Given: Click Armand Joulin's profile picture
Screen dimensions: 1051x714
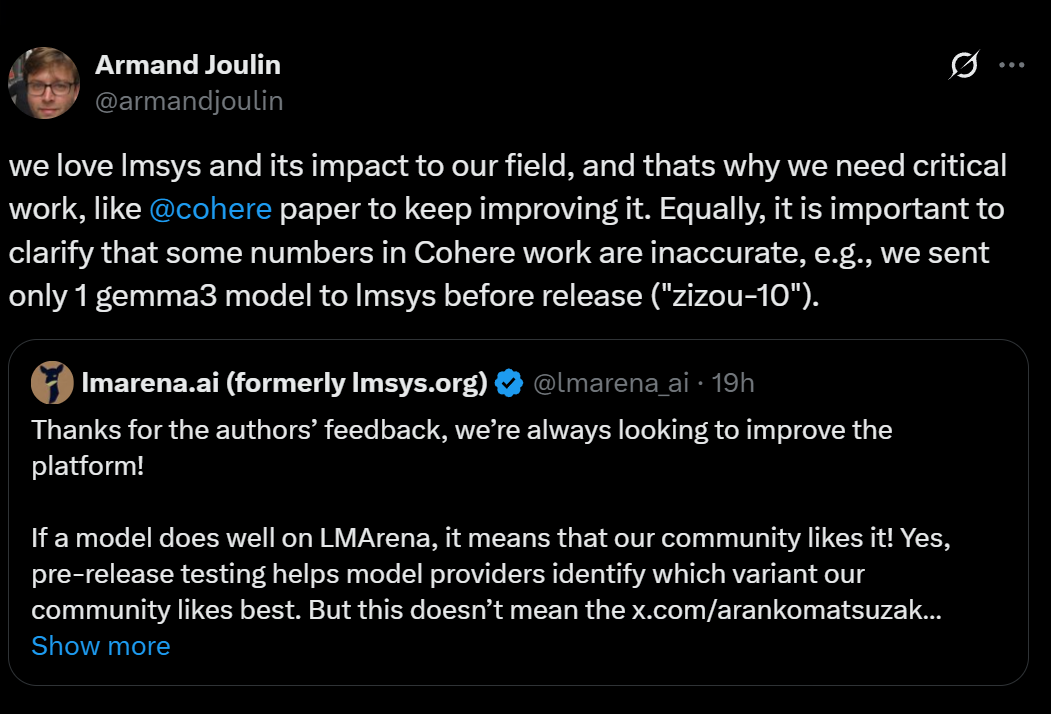Looking at the screenshot, I should point(43,83).
